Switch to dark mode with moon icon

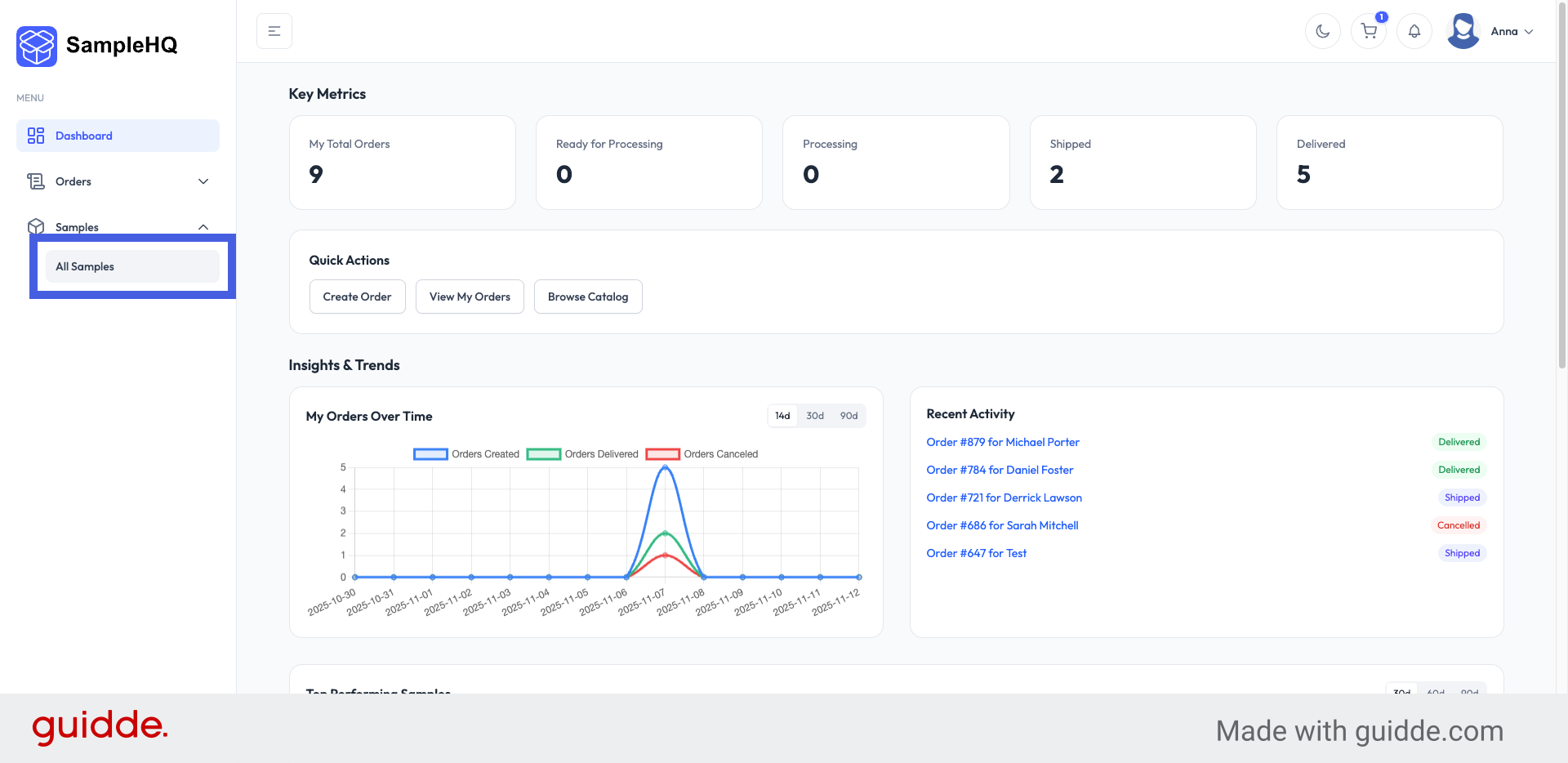click(x=1322, y=31)
